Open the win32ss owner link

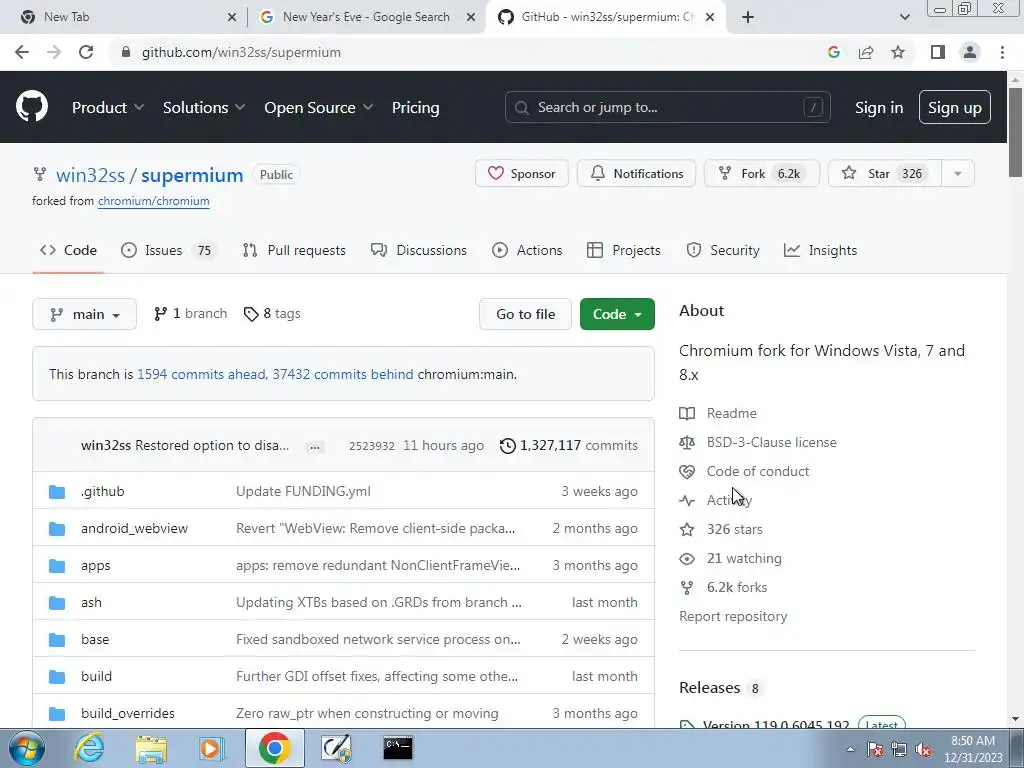click(90, 175)
